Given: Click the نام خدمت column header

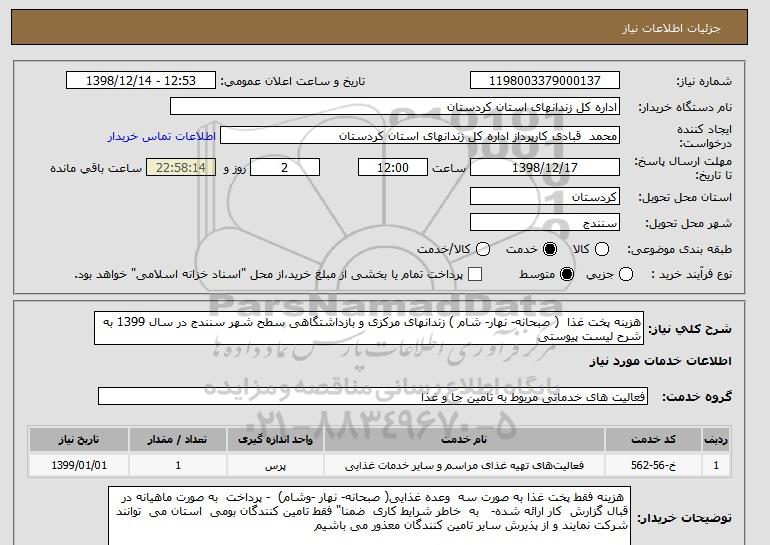Looking at the screenshot, I should [464, 439].
